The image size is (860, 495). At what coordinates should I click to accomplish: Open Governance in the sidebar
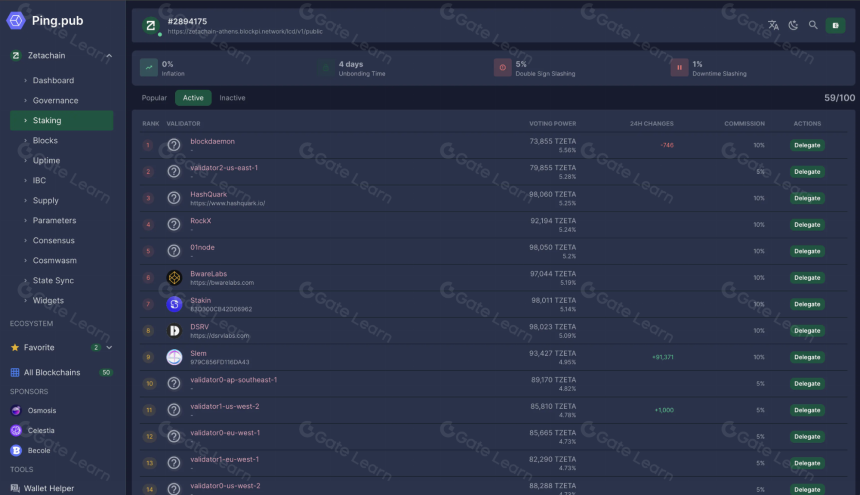click(x=55, y=100)
